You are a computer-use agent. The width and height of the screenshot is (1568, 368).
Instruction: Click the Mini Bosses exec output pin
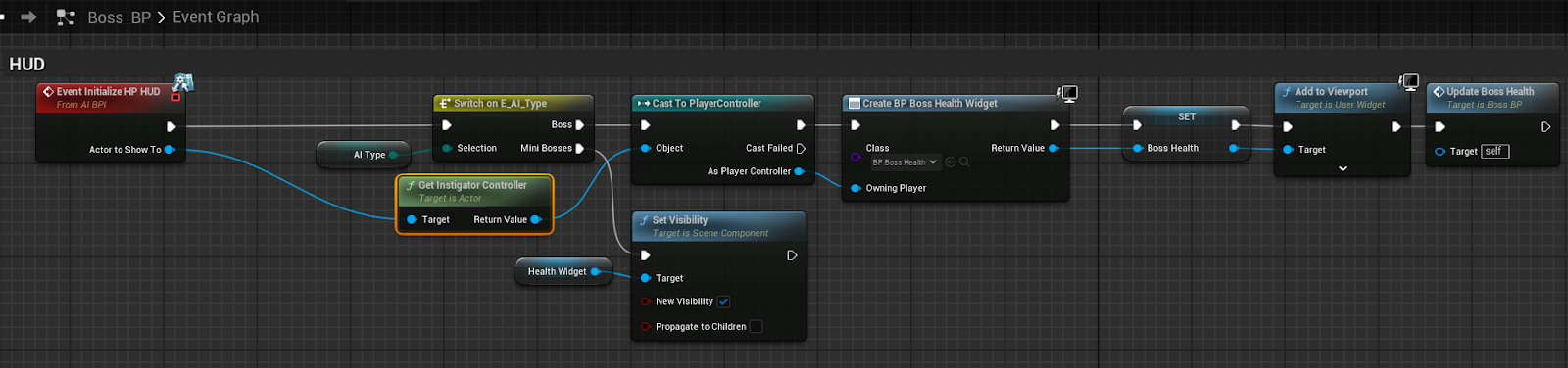click(x=579, y=149)
